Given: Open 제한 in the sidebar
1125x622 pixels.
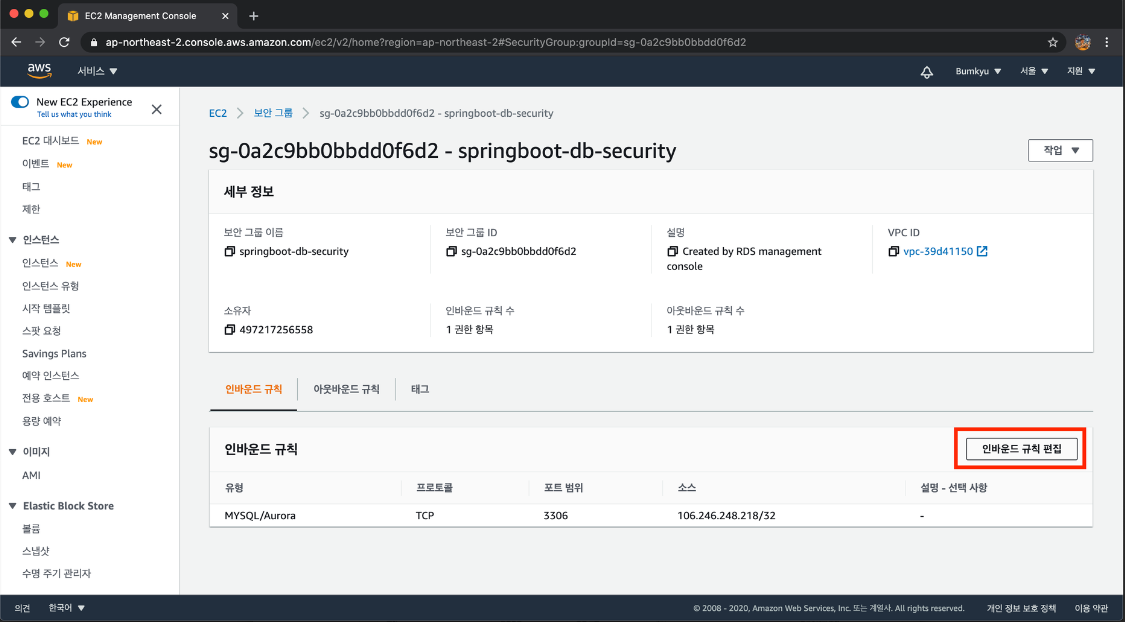Looking at the screenshot, I should (31, 209).
